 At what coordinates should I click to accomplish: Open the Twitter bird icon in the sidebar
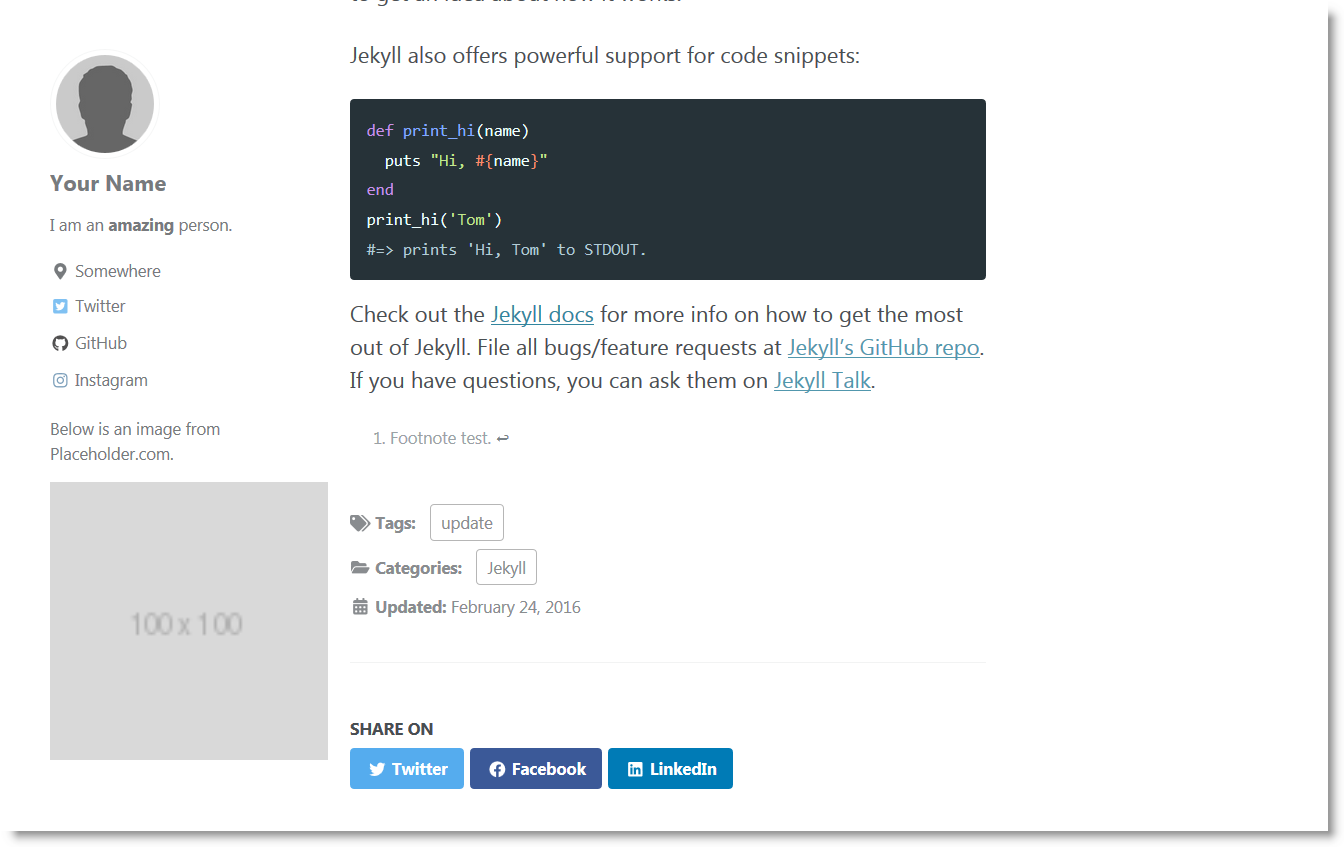59,306
